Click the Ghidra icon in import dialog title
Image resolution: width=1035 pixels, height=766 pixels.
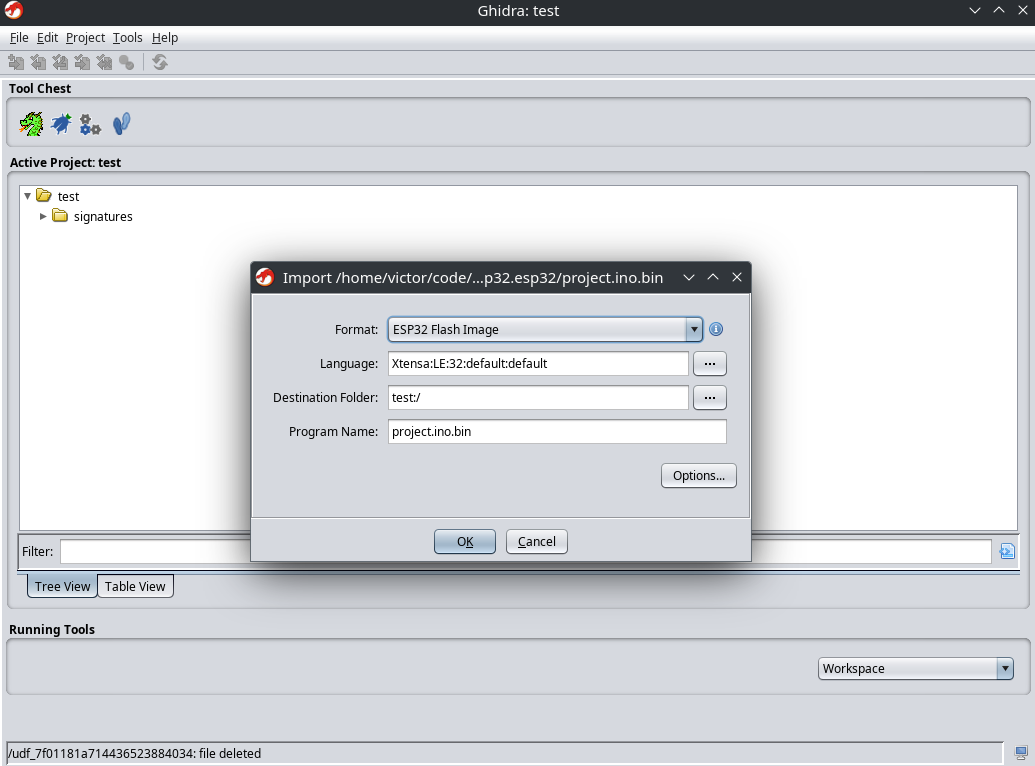coord(265,277)
